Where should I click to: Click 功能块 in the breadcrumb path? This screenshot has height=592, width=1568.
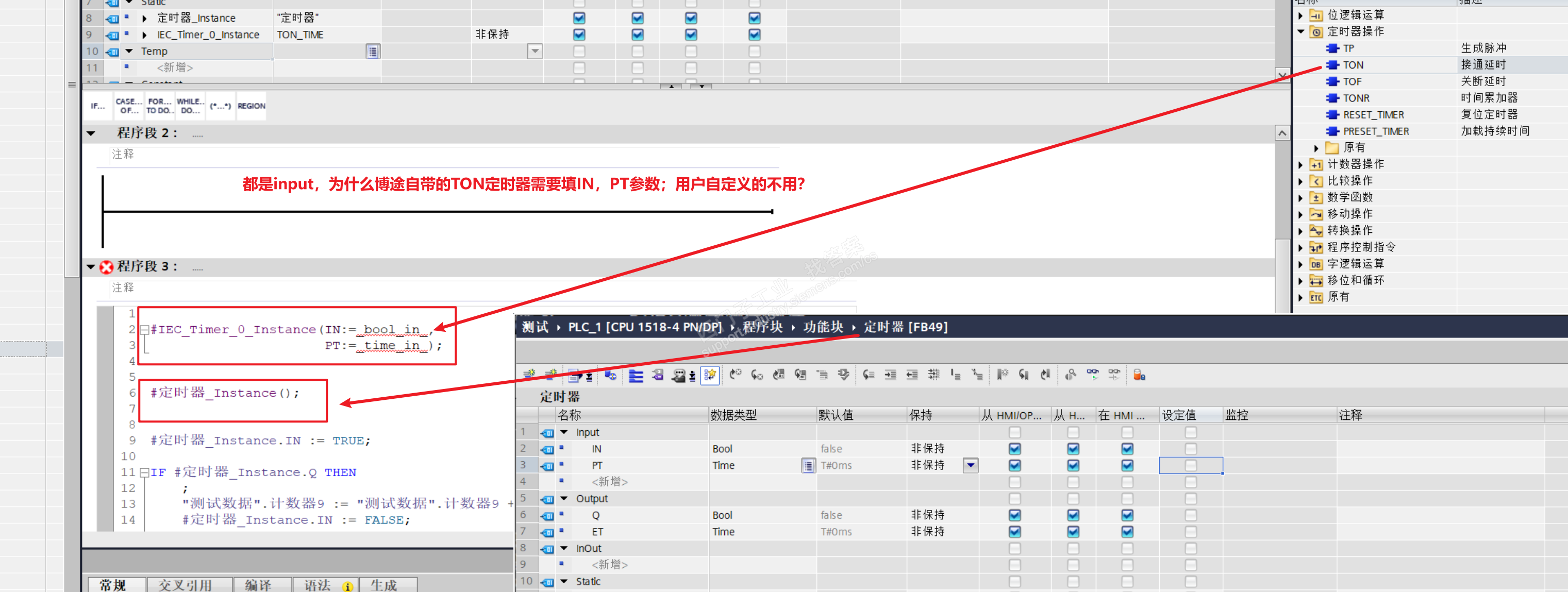pos(823,327)
